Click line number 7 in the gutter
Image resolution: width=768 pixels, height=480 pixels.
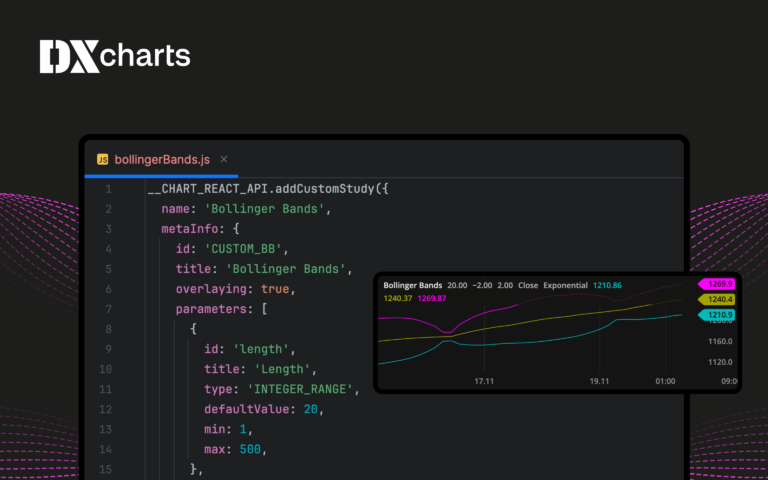coord(108,309)
